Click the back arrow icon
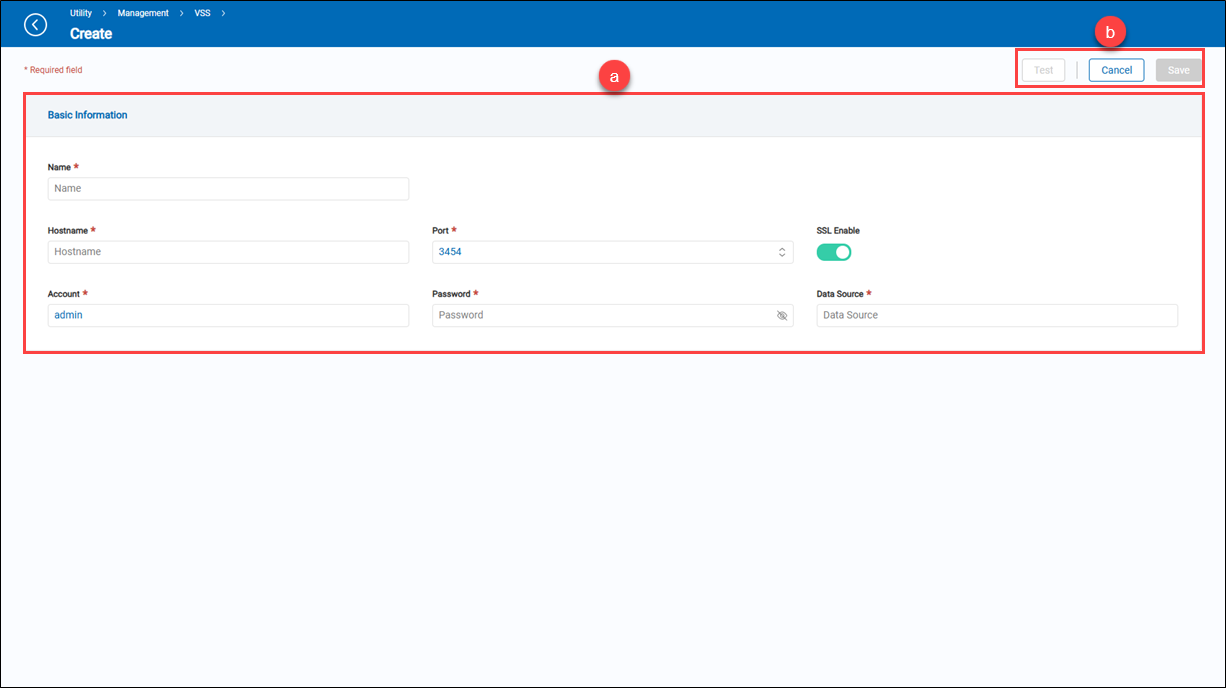Viewport: 1226px width, 688px height. 36,25
